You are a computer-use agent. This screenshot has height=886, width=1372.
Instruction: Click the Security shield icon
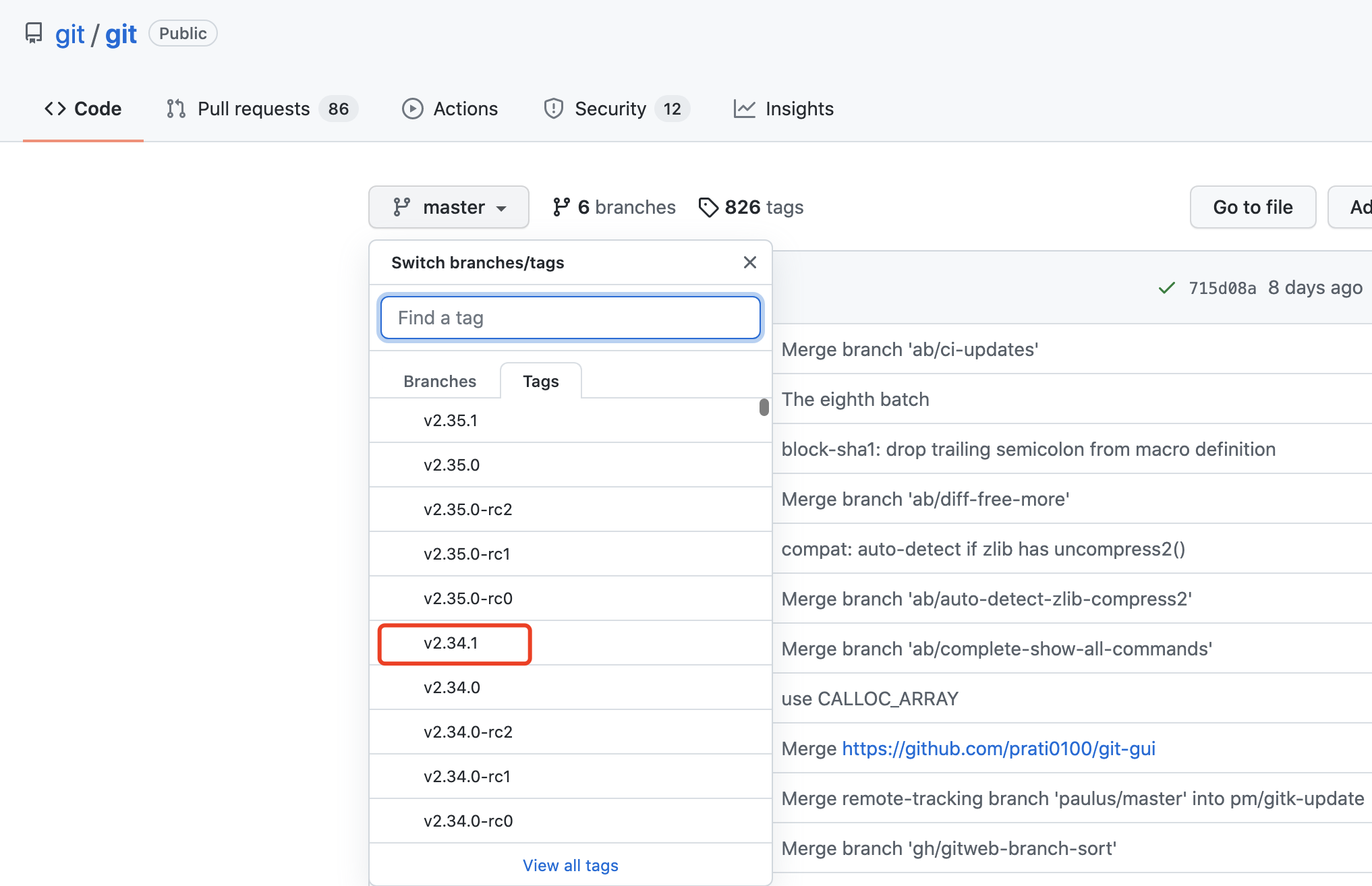[552, 109]
